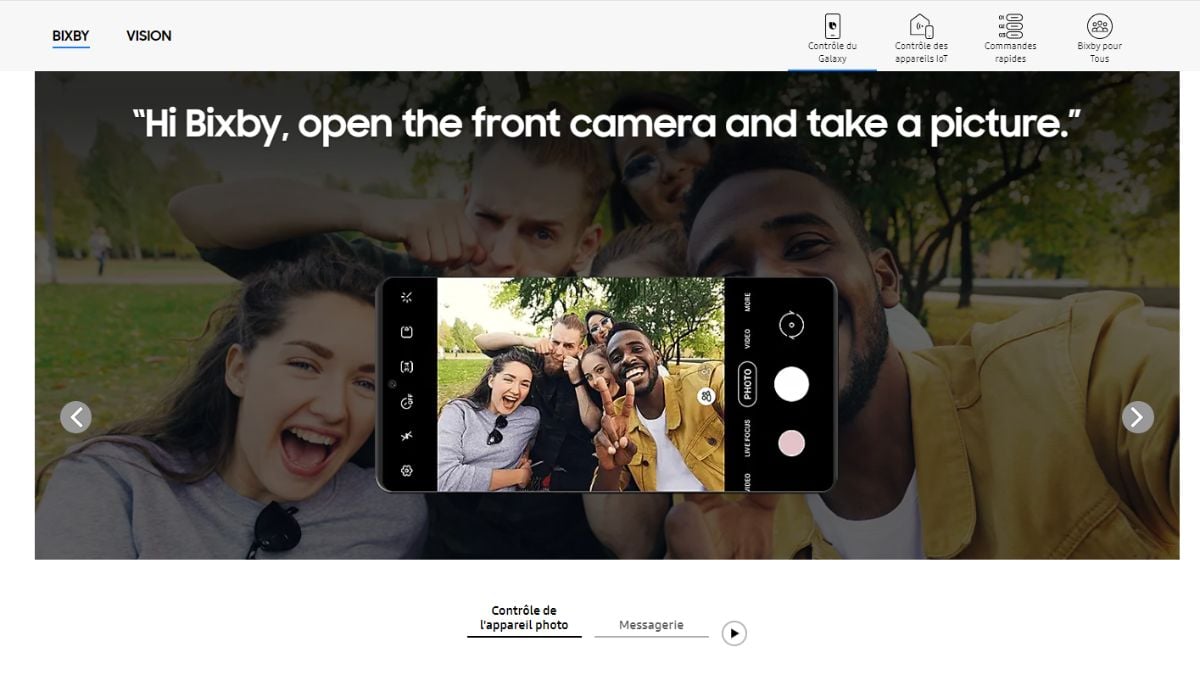Open camera settings gear on phone

(407, 471)
